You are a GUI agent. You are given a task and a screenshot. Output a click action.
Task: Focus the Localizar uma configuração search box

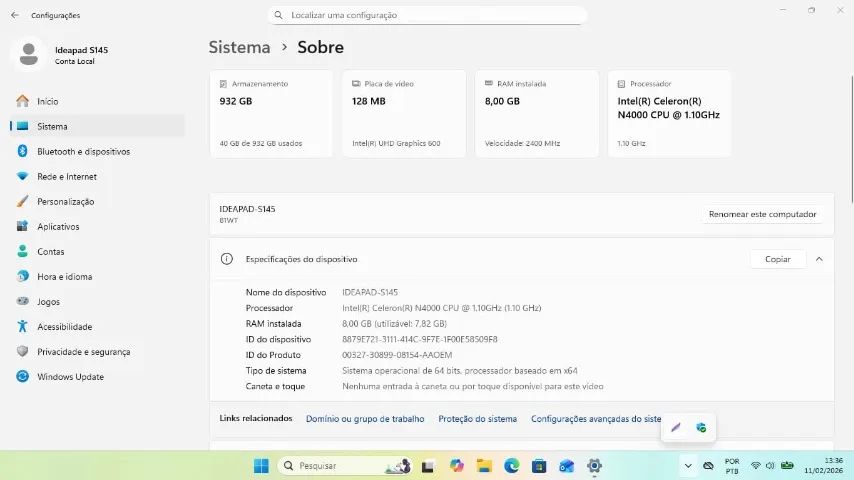428,15
